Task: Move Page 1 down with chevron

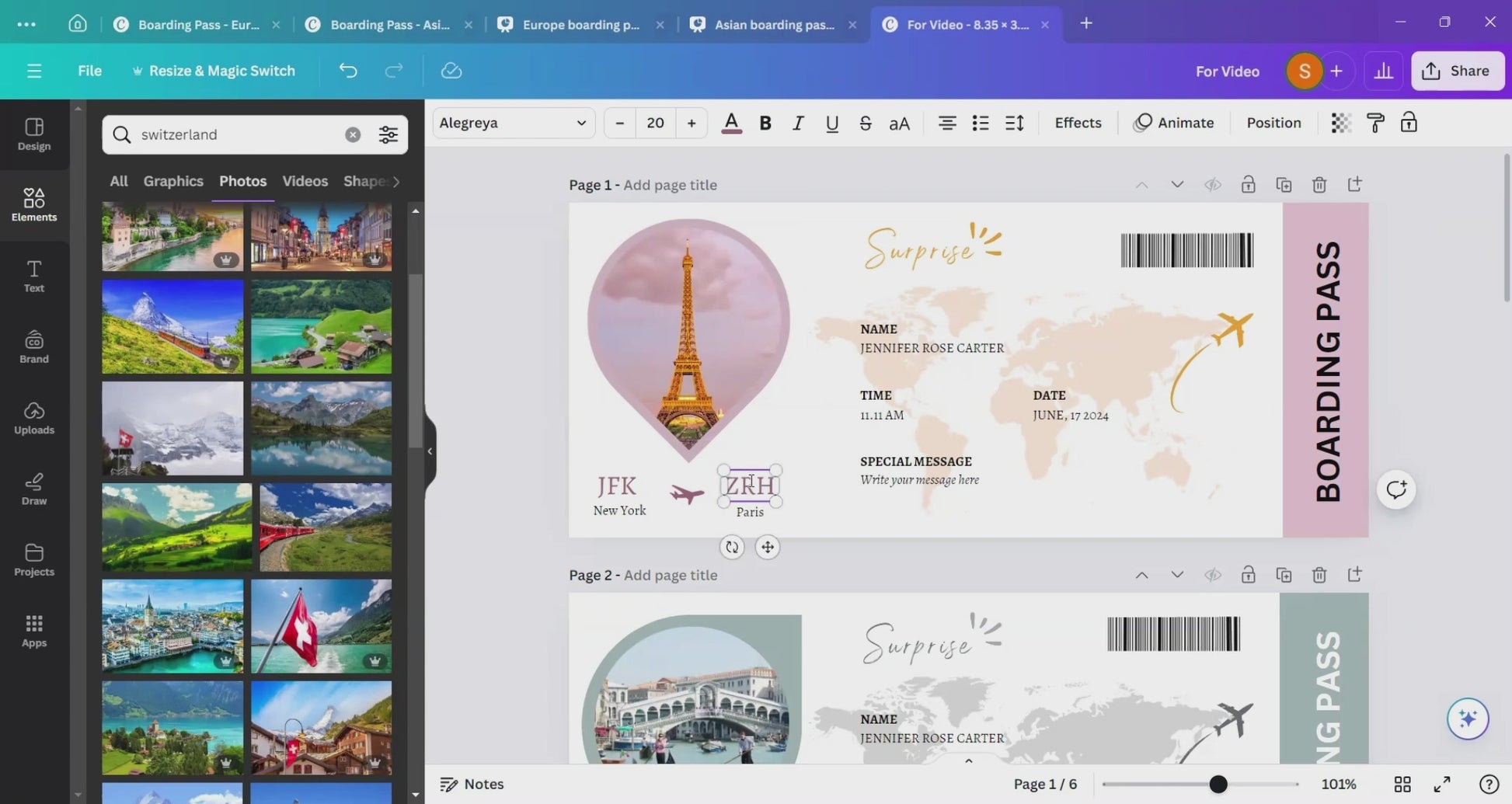Action: tap(1177, 184)
